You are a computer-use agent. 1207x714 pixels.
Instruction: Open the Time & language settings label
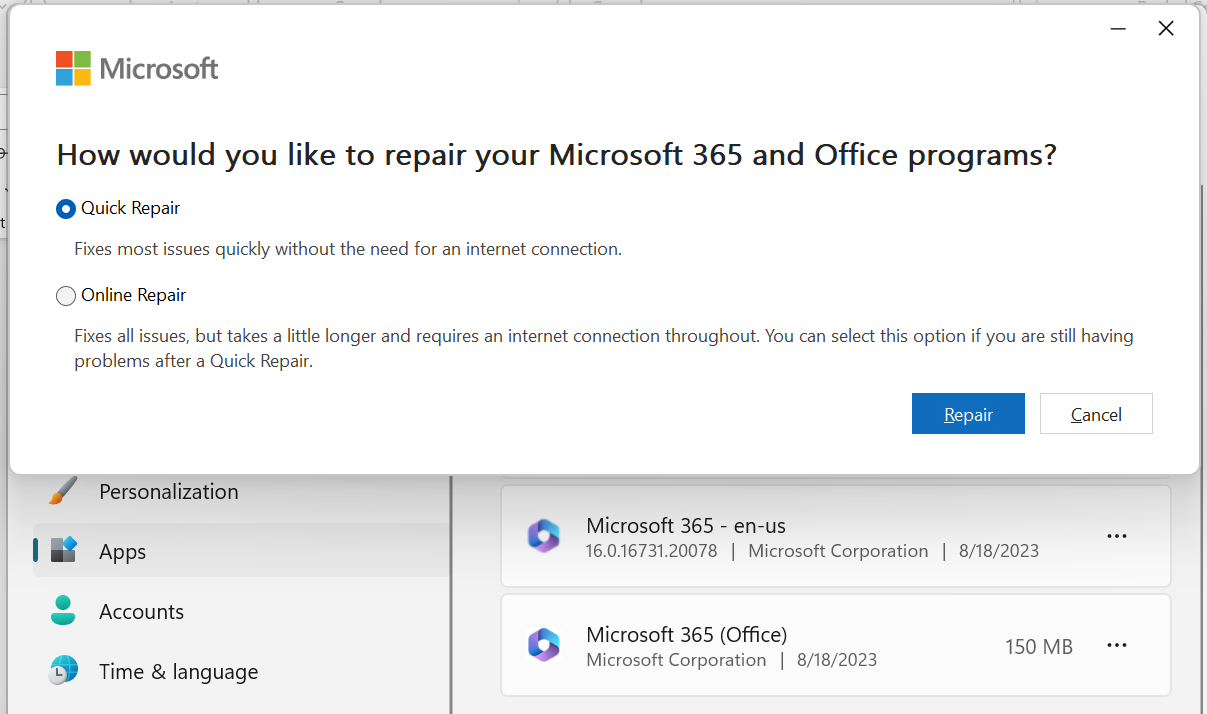tap(179, 671)
